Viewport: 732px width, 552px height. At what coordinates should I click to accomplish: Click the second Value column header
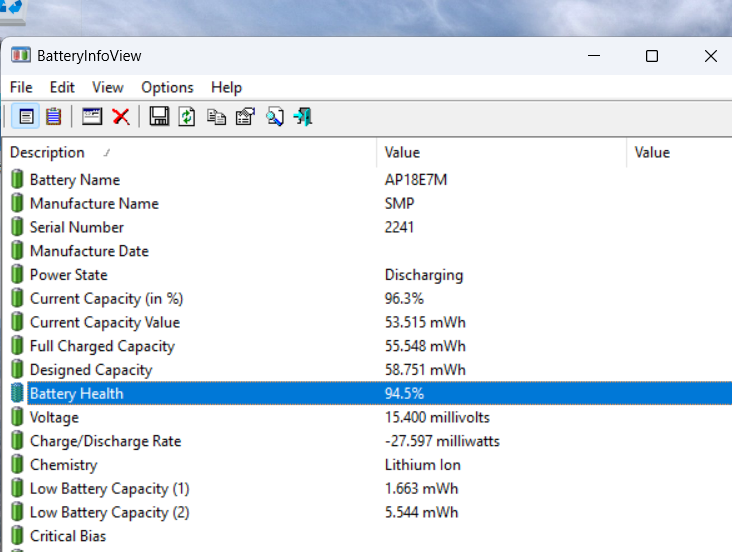[679, 152]
